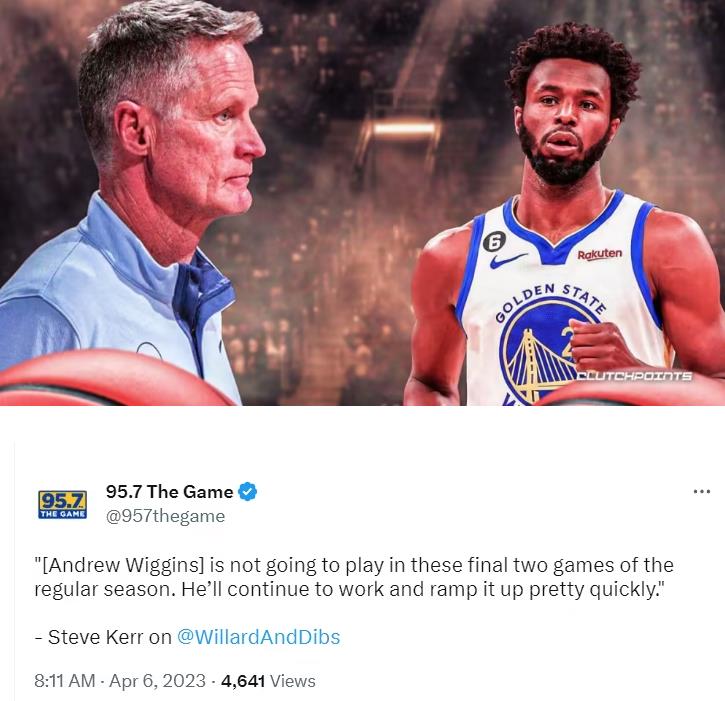Open the @WillardAndDibs mention link
This screenshot has width=725, height=701.
258,637
